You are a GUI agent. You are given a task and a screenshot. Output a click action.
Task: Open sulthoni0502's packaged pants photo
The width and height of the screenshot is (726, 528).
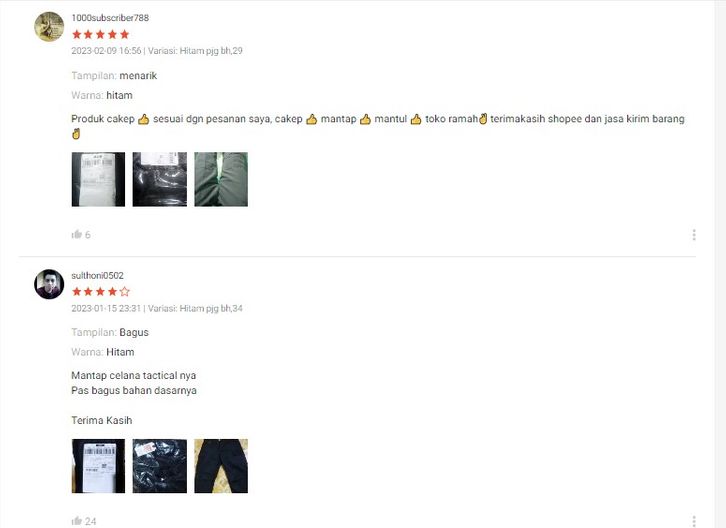click(160, 466)
